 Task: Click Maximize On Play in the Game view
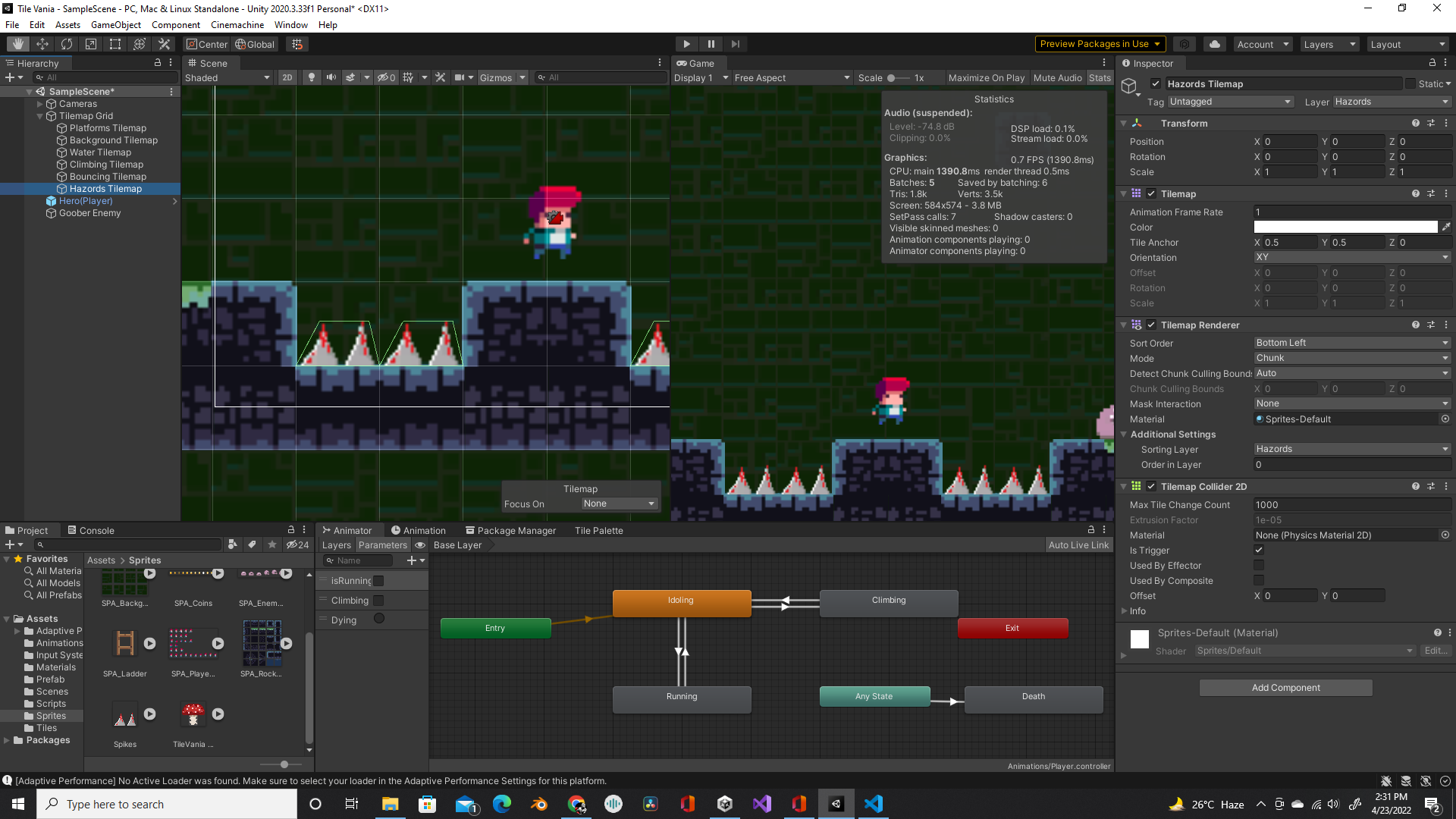point(986,77)
